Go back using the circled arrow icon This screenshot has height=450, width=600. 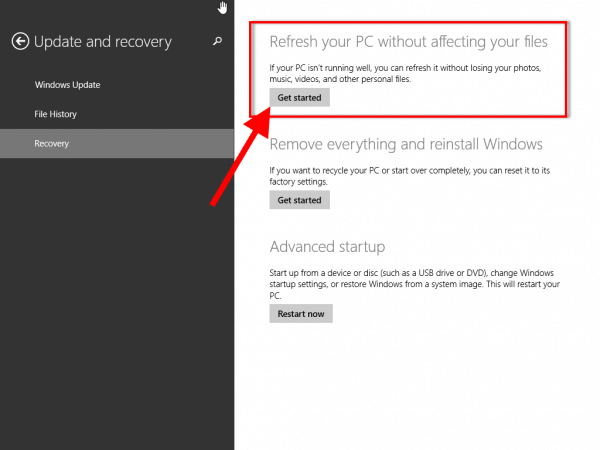(20, 41)
